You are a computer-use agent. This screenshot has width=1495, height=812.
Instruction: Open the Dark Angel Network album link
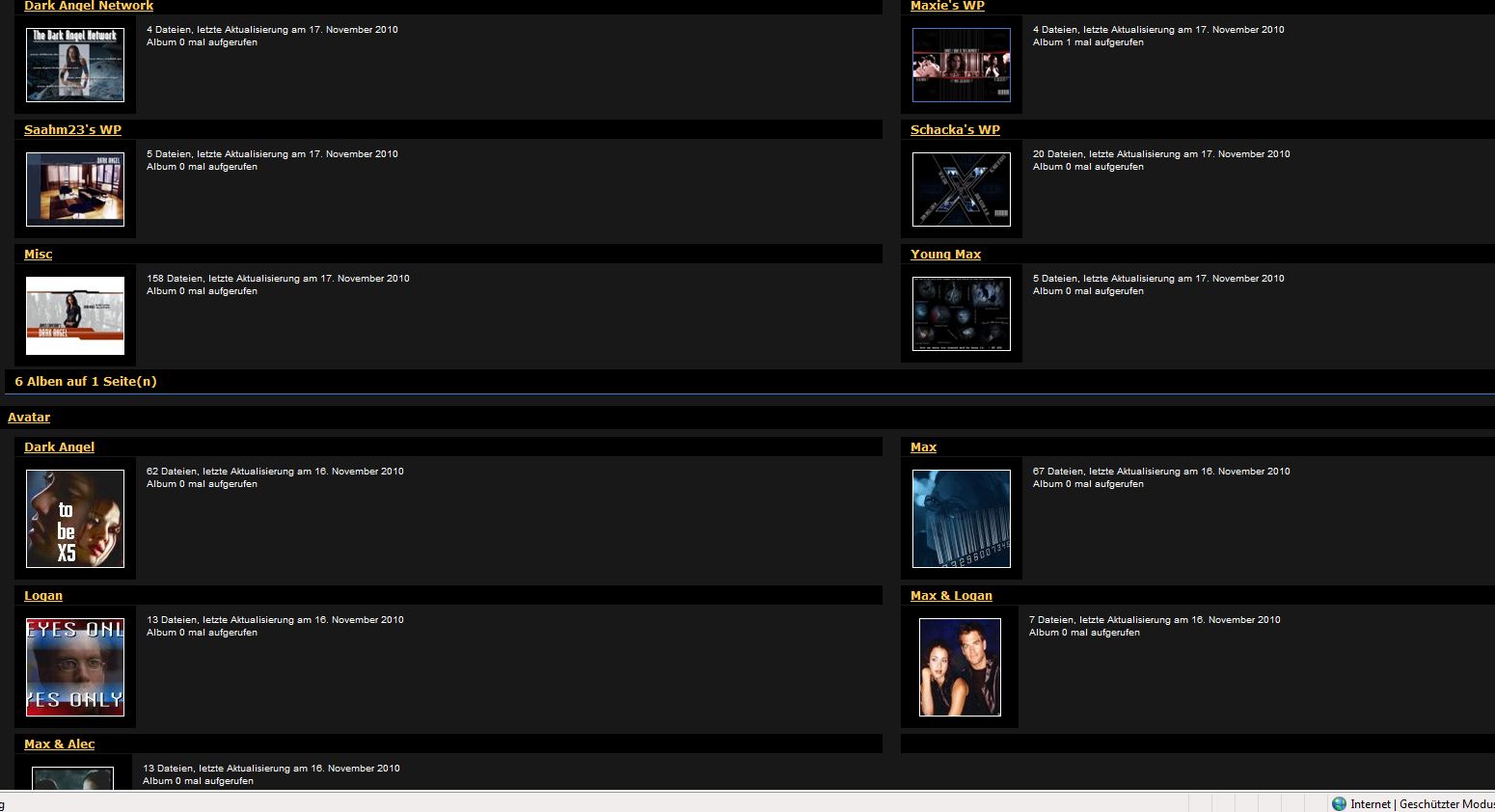point(89,6)
